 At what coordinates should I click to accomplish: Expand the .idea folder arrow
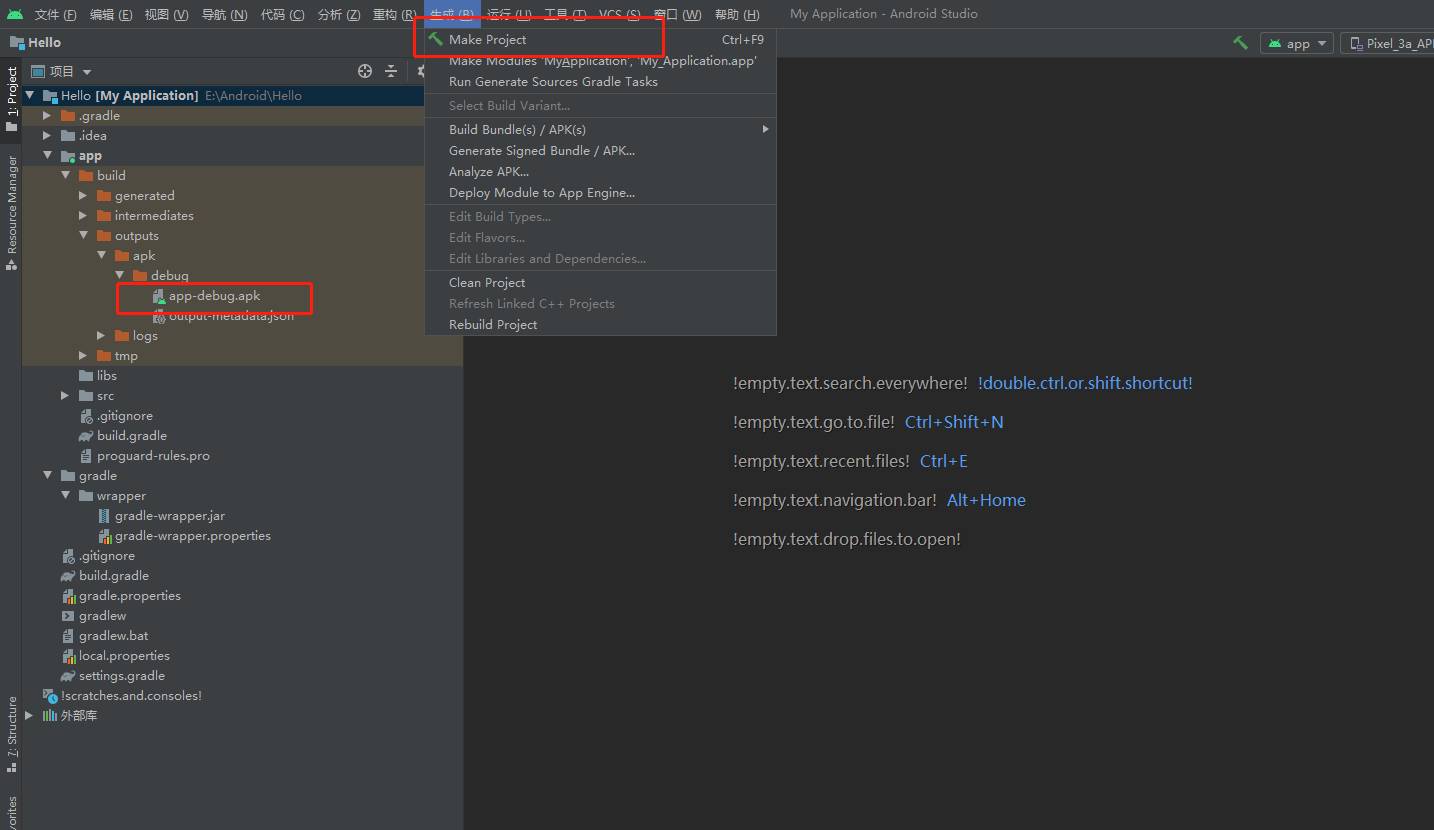(47, 136)
